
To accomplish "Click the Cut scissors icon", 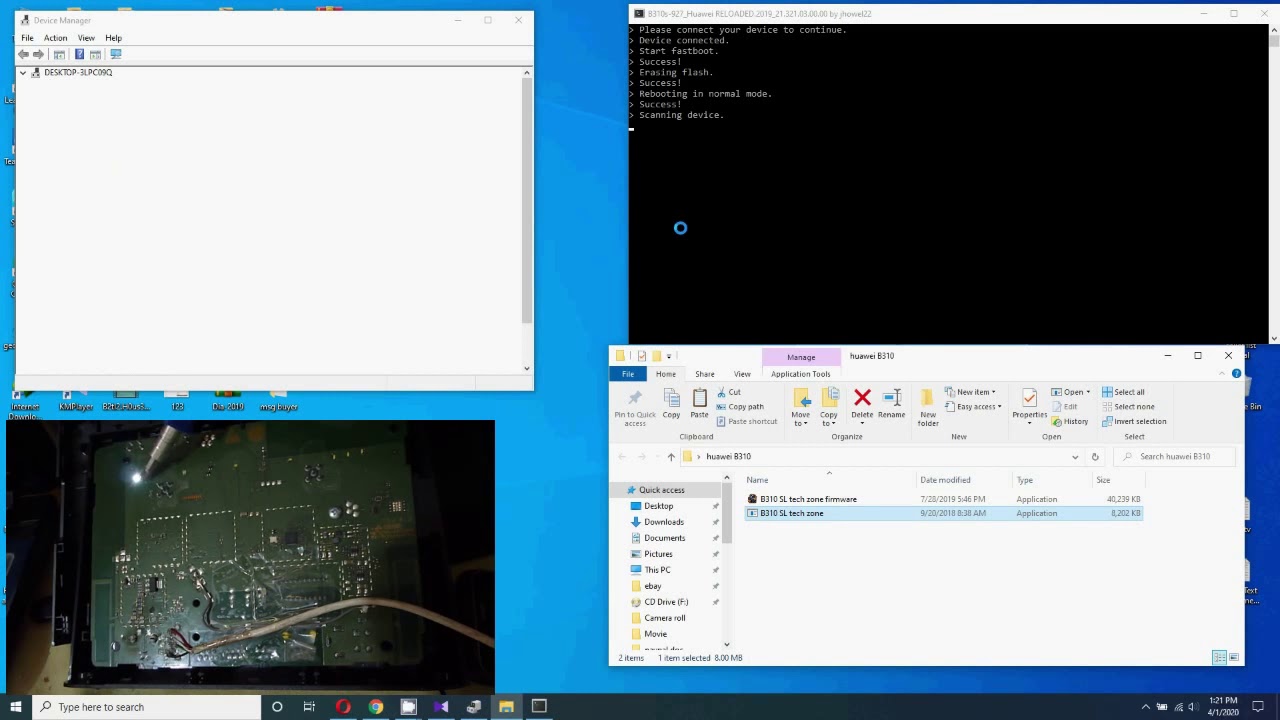I will (721, 392).
